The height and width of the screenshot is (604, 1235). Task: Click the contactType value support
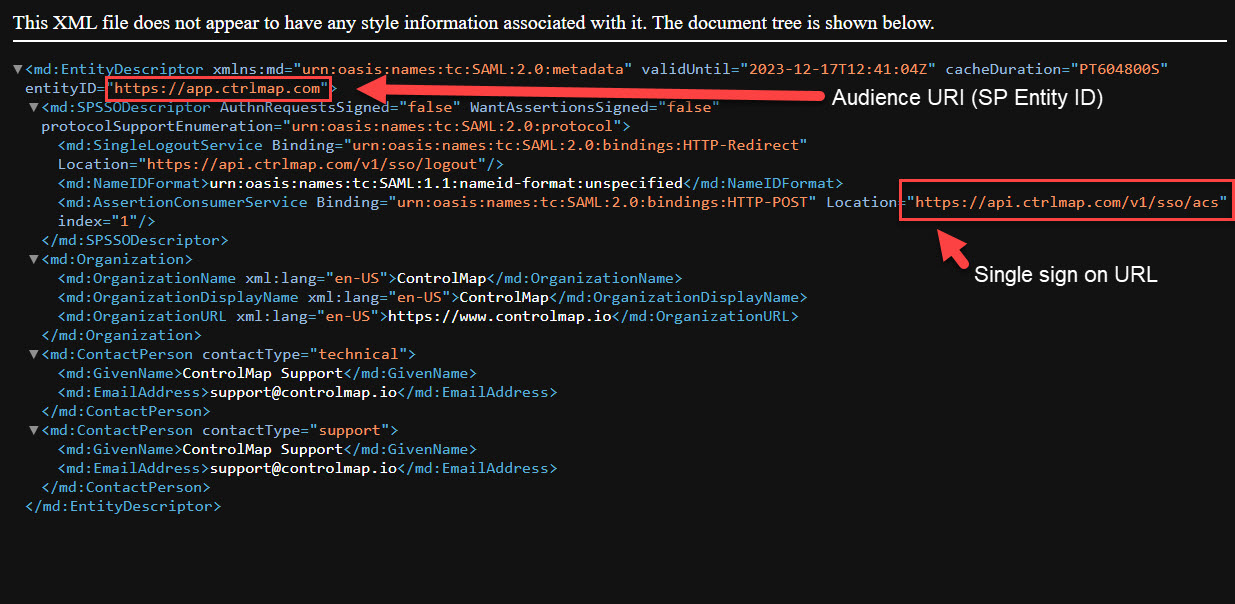tap(350, 430)
